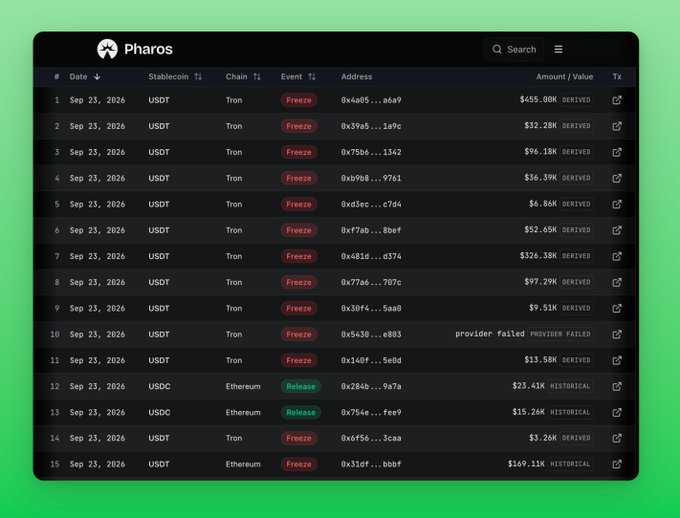Open transaction link for $36.39K row
Image resolution: width=680 pixels, height=518 pixels.
[617, 178]
